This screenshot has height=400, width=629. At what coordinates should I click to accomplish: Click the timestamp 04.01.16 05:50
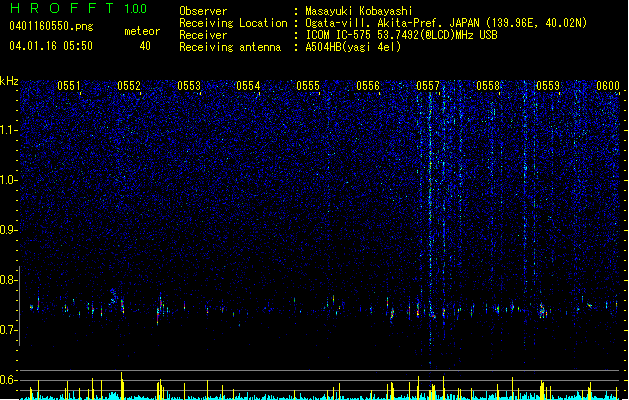pyautogui.click(x=51, y=46)
